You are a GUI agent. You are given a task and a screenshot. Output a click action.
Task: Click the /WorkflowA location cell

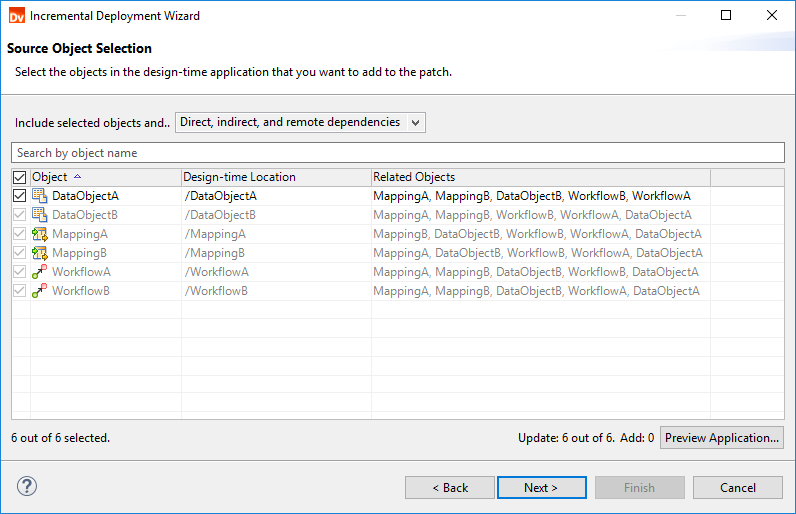coord(276,272)
